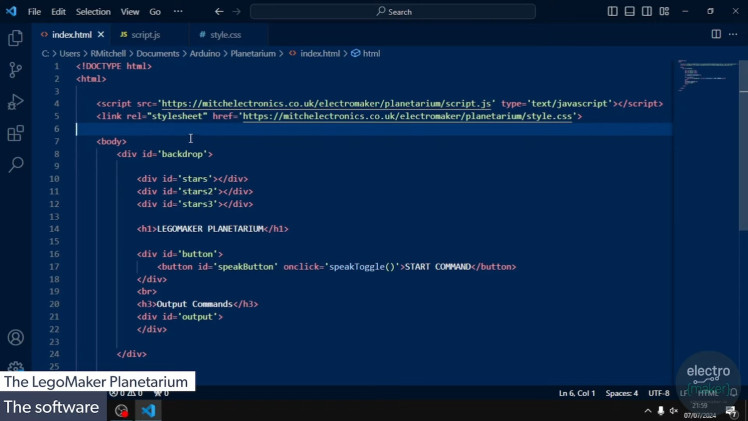Open the Run and Debug view
Image resolution: width=748 pixels, height=421 pixels.
(x=15, y=102)
